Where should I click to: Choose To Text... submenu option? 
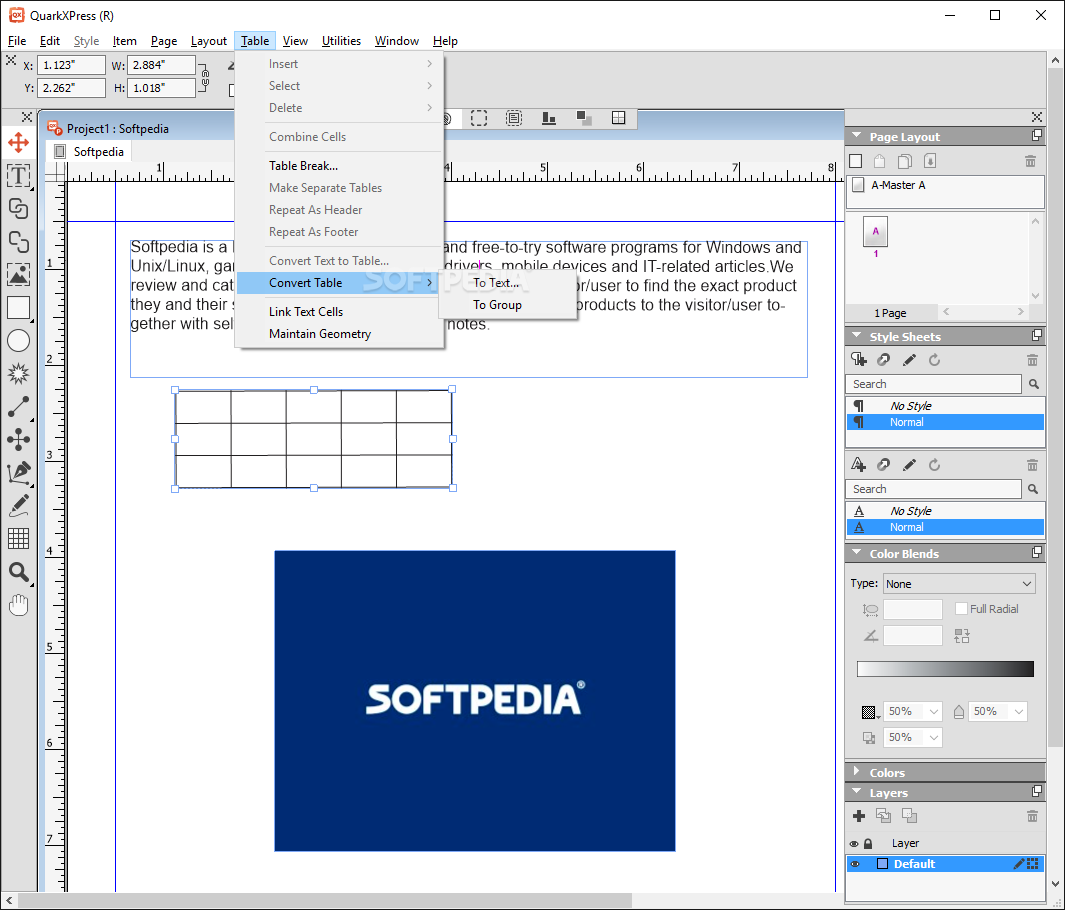point(508,283)
